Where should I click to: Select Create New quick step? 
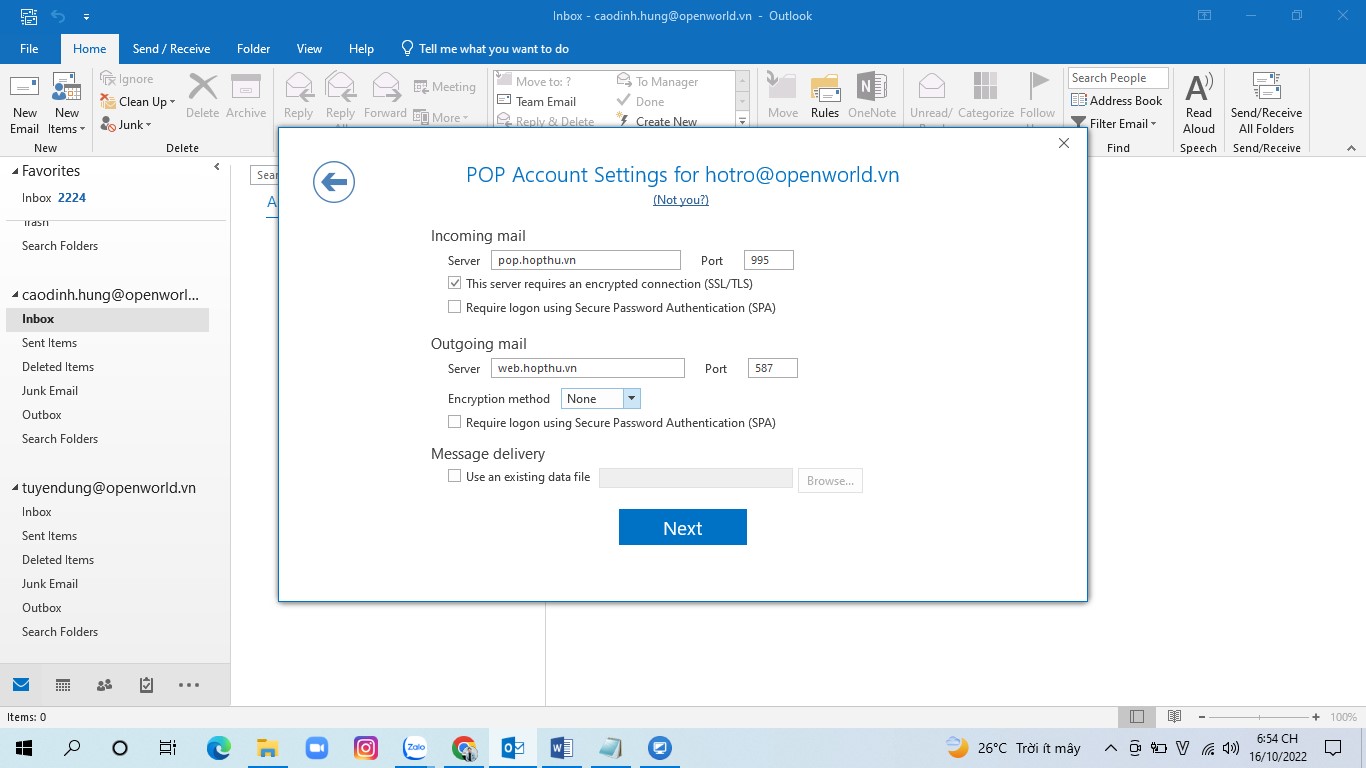[x=657, y=121]
